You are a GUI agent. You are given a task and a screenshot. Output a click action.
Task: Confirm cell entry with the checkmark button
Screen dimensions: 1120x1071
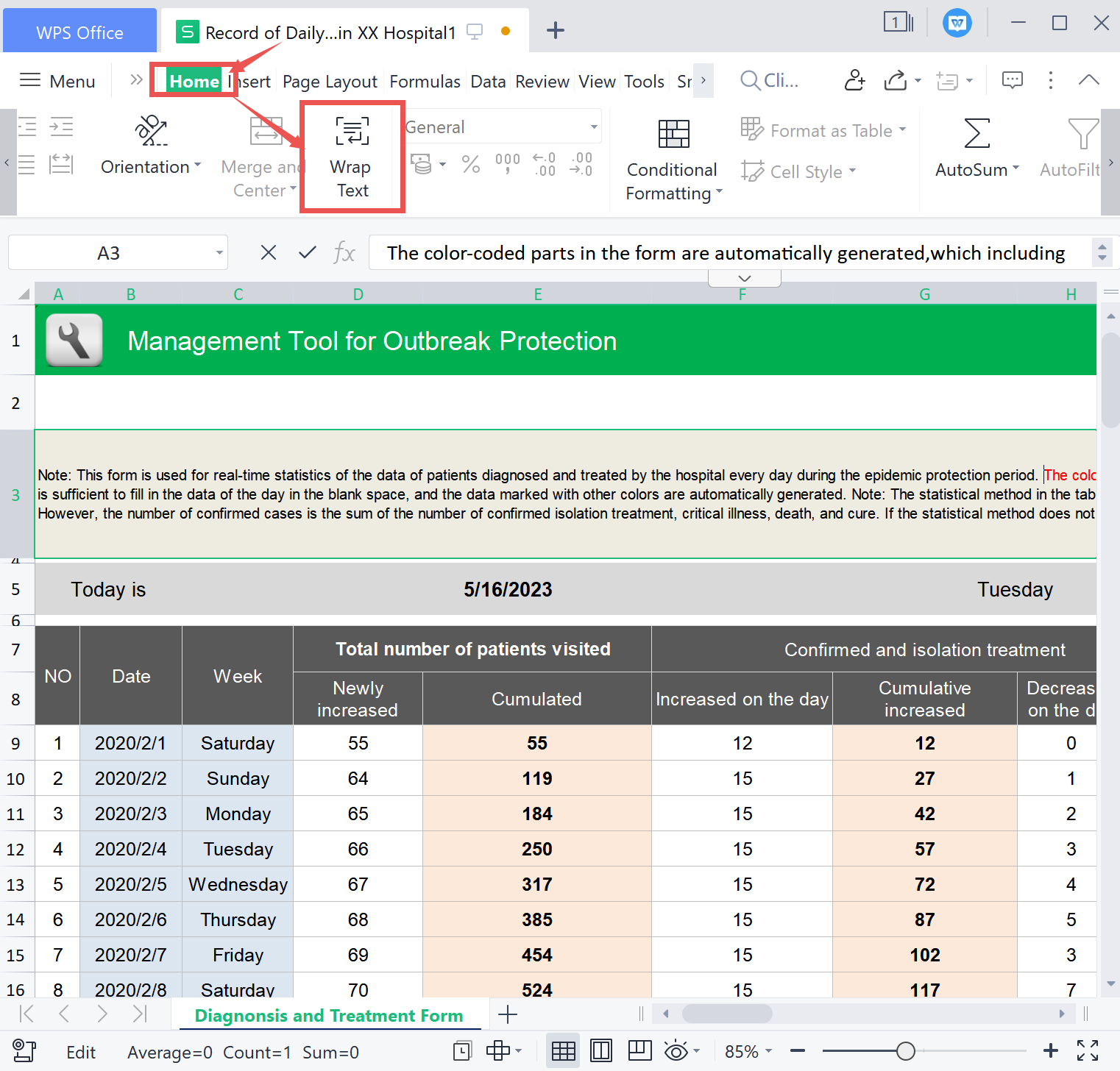pos(307,252)
